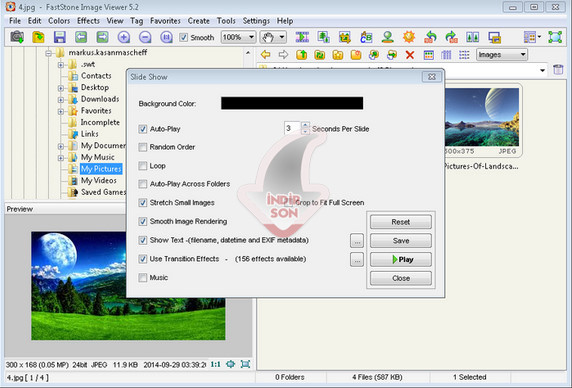Screen dimensions: 572x388
Task: Switch to list view icon
Action: tap(464, 55)
